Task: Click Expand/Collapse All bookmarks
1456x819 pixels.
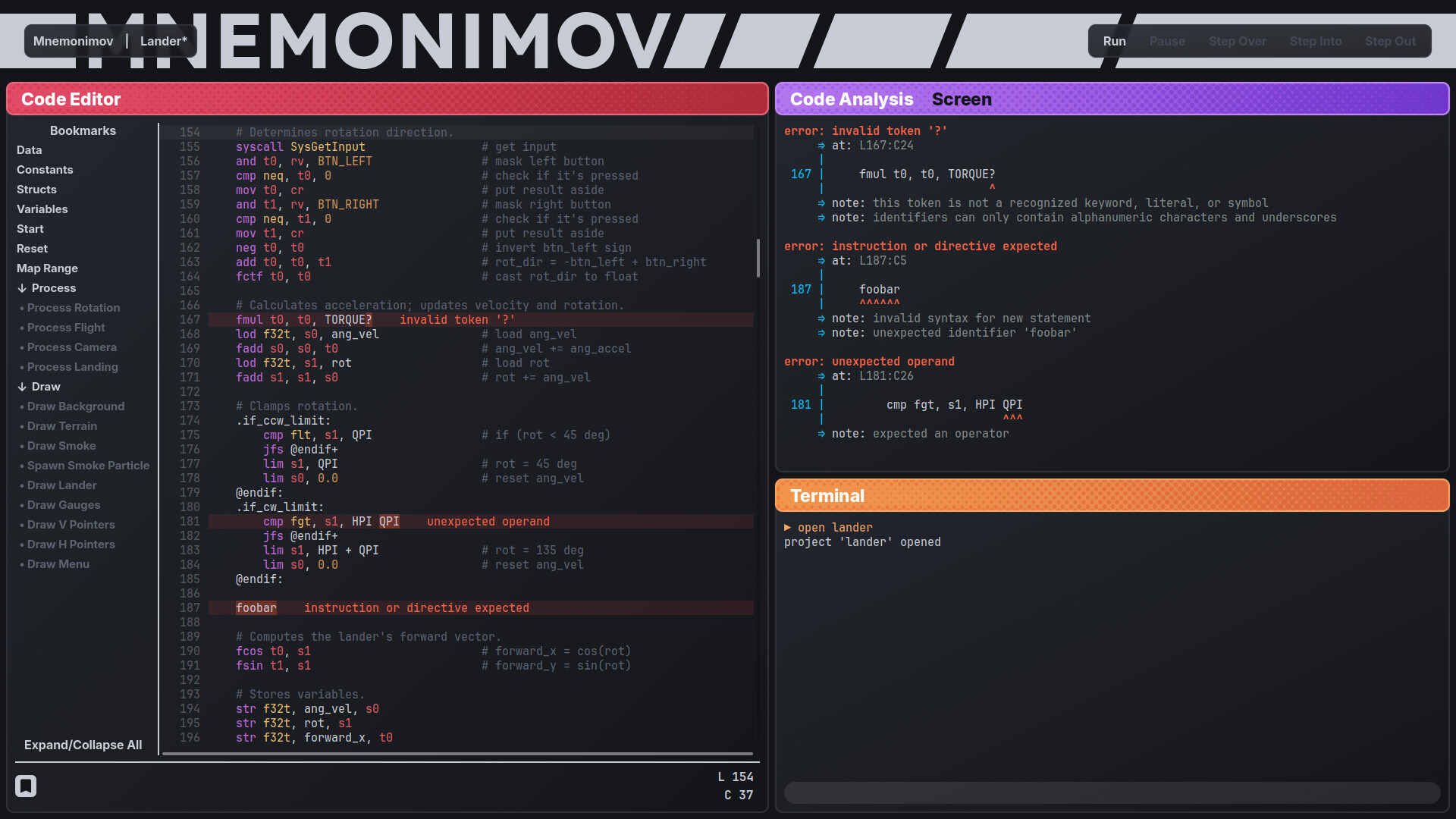Action: 83,745
